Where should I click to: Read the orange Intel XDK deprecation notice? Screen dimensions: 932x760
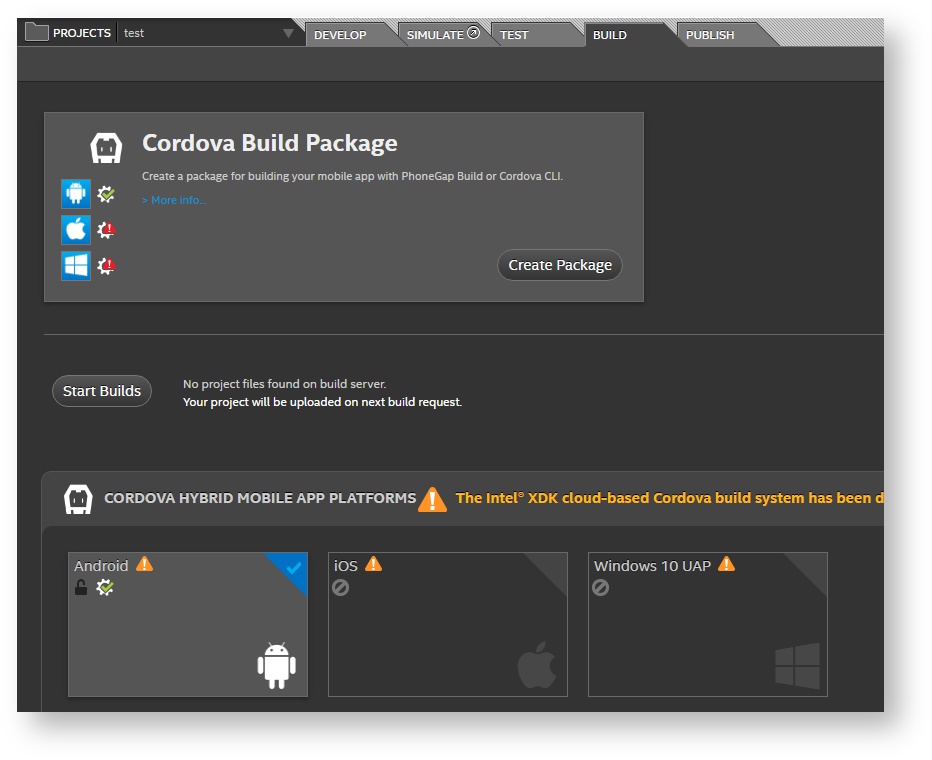coord(669,498)
